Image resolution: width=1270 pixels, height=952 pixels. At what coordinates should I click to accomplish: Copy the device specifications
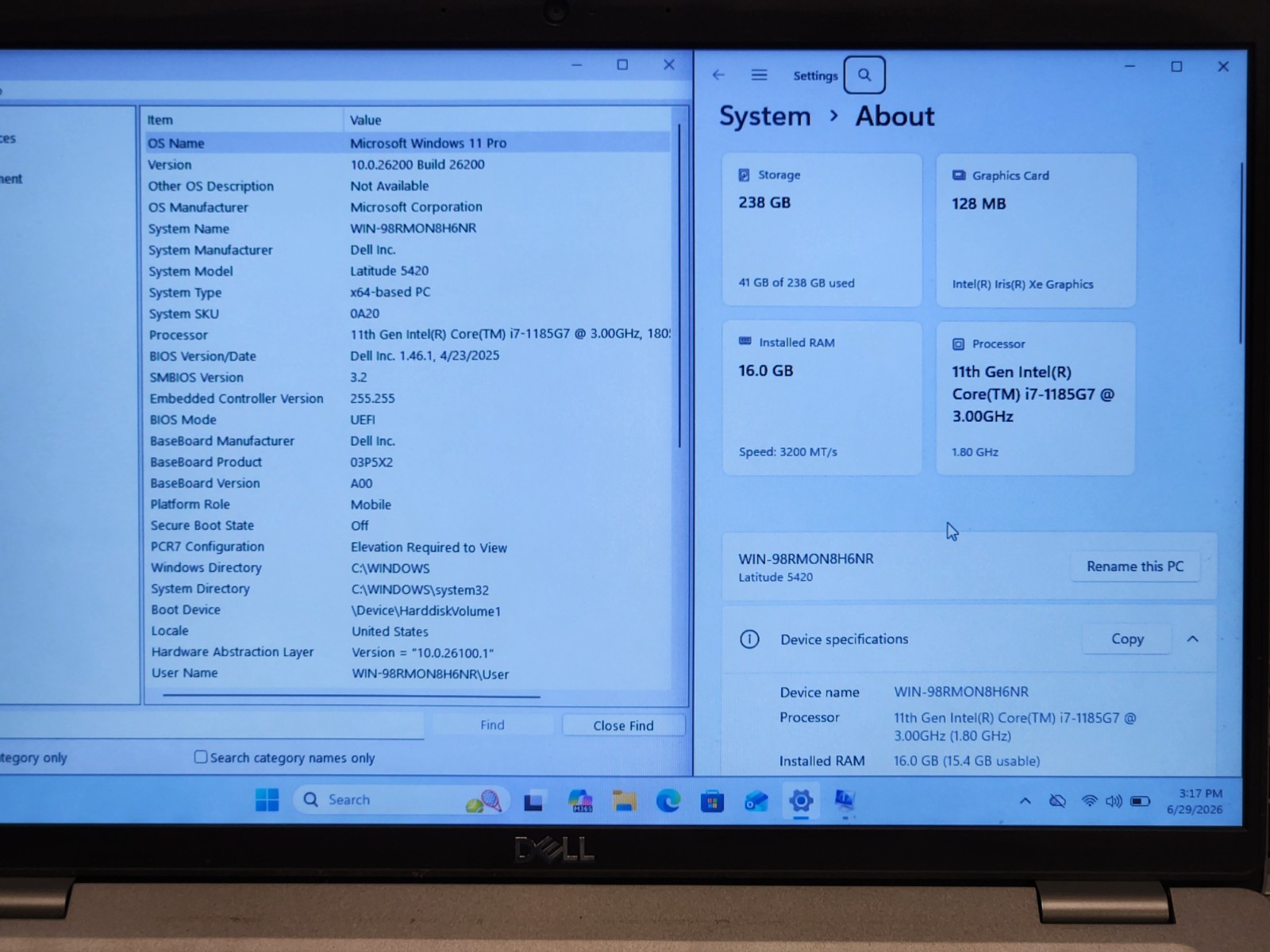point(1126,639)
